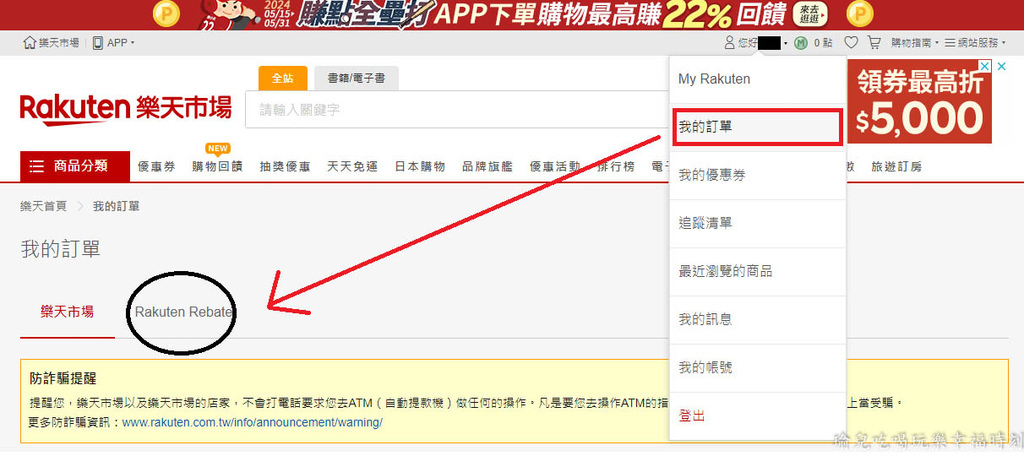Click 登出 to log out
Viewport: 1024px width, 456px height.
[758, 416]
